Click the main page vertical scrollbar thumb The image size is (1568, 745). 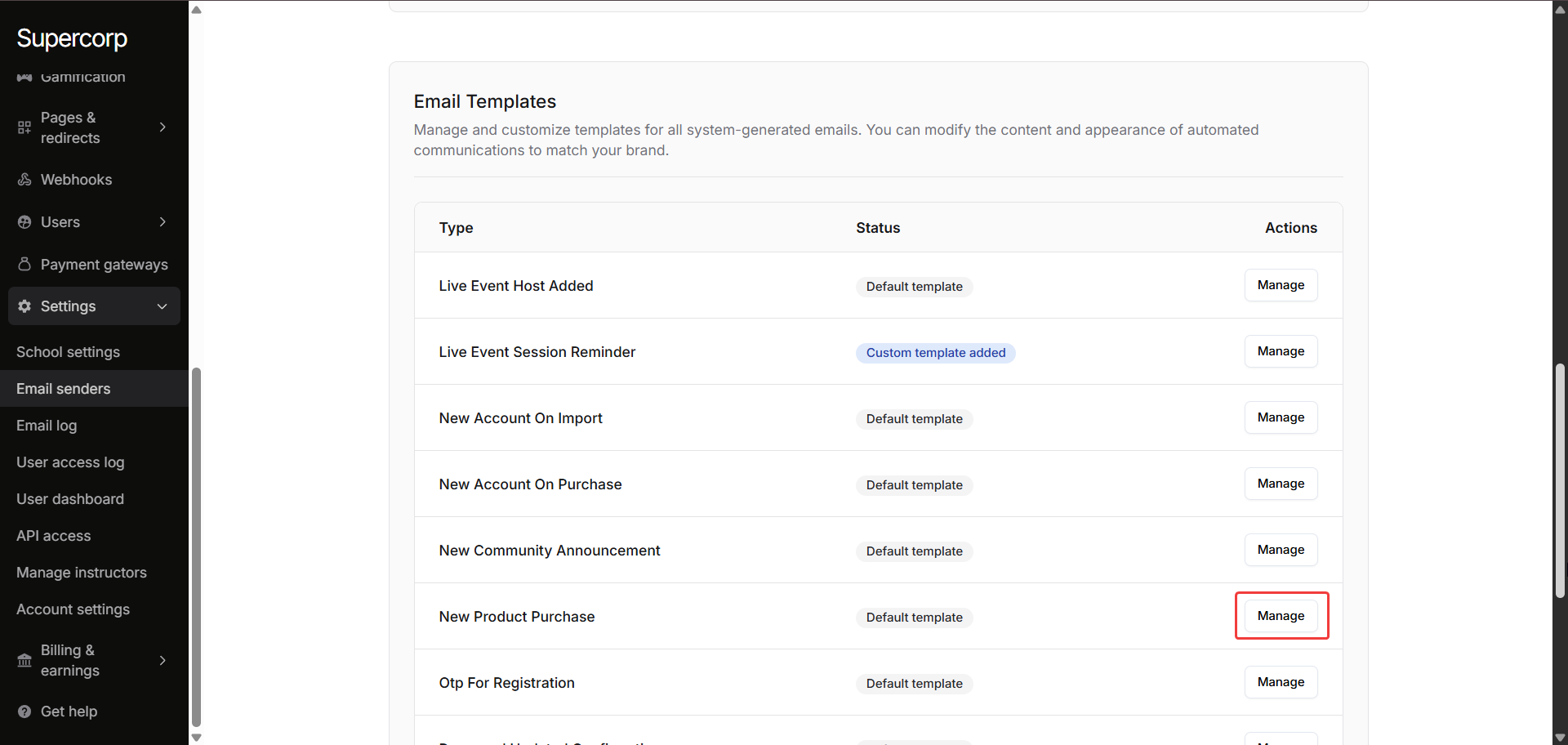pos(1560,482)
